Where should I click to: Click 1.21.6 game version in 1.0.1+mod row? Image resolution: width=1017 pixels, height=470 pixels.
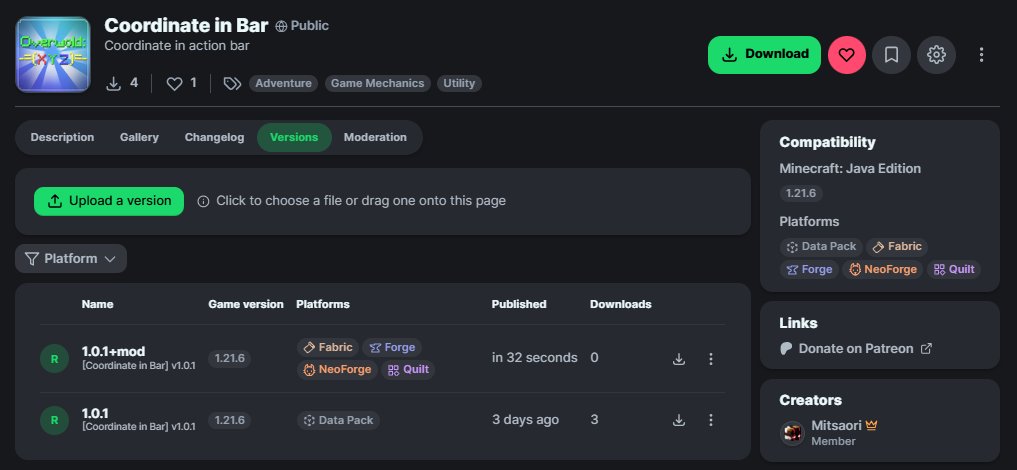(x=230, y=358)
